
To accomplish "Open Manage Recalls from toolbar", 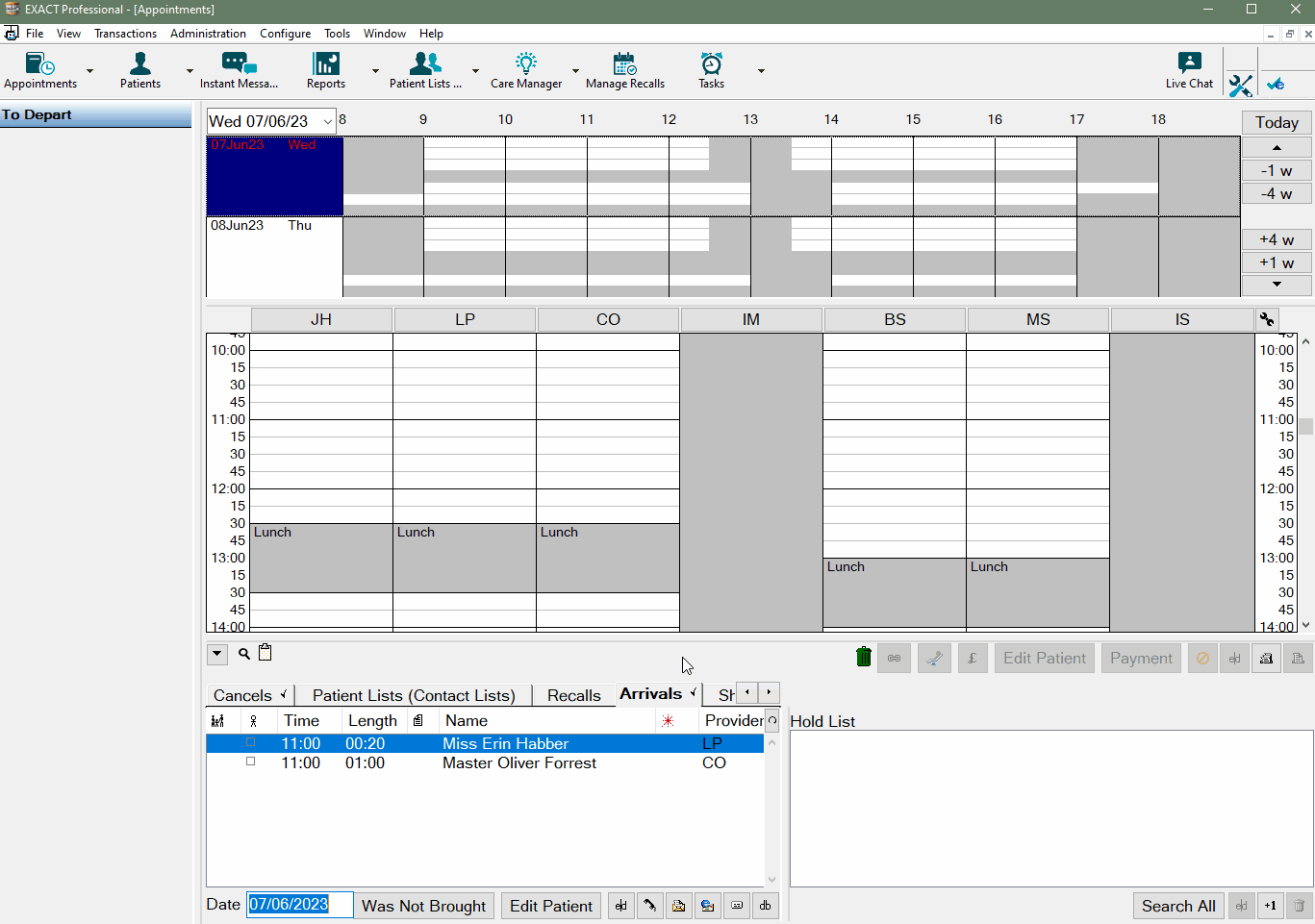I will tap(624, 71).
